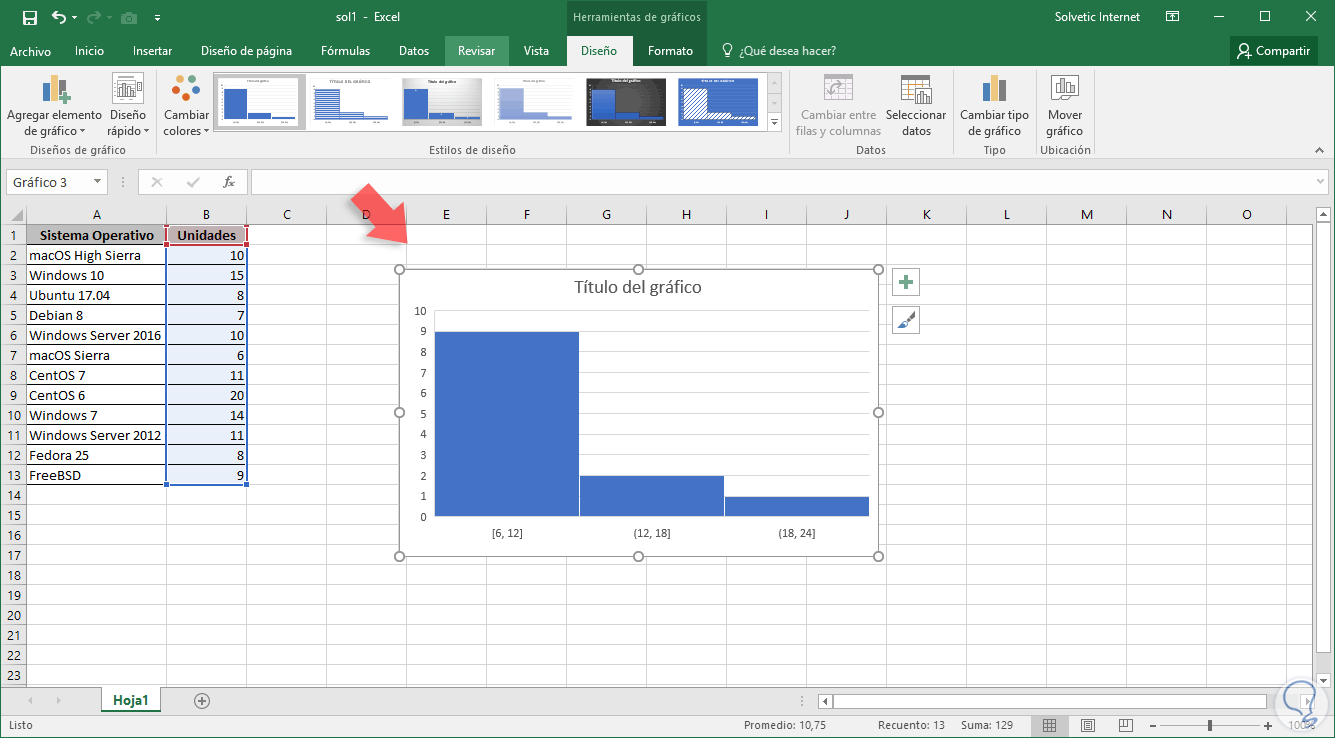Collapse the ribbon
1335x738 pixels.
click(1320, 149)
